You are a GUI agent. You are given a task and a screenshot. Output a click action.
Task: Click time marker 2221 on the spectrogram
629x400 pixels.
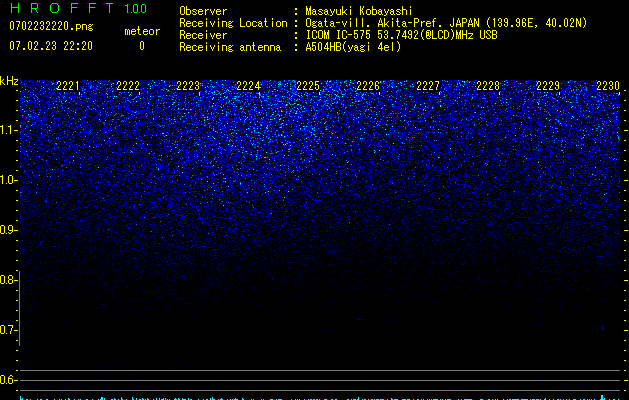click(68, 85)
